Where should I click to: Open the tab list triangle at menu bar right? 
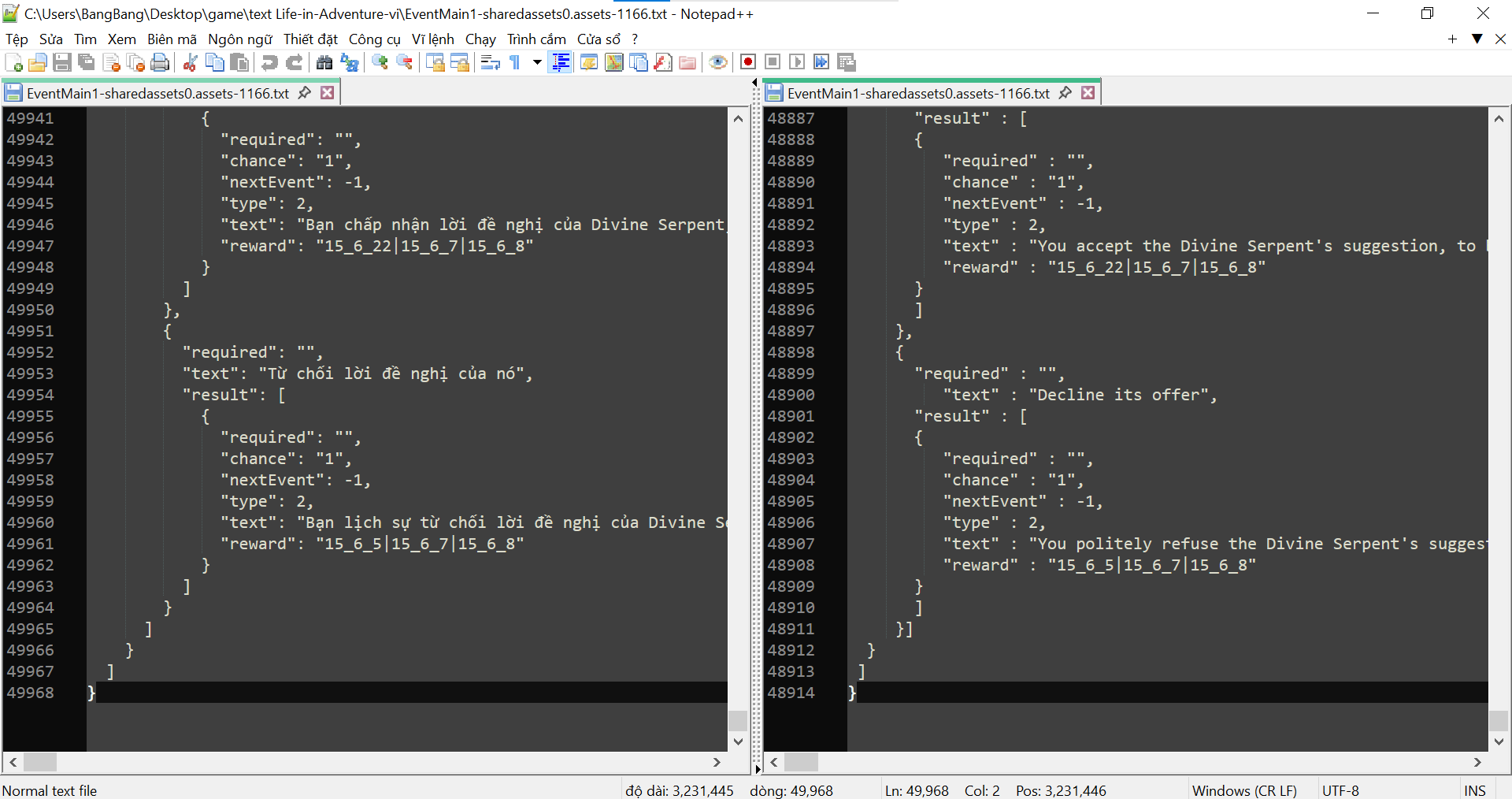pos(1477,39)
